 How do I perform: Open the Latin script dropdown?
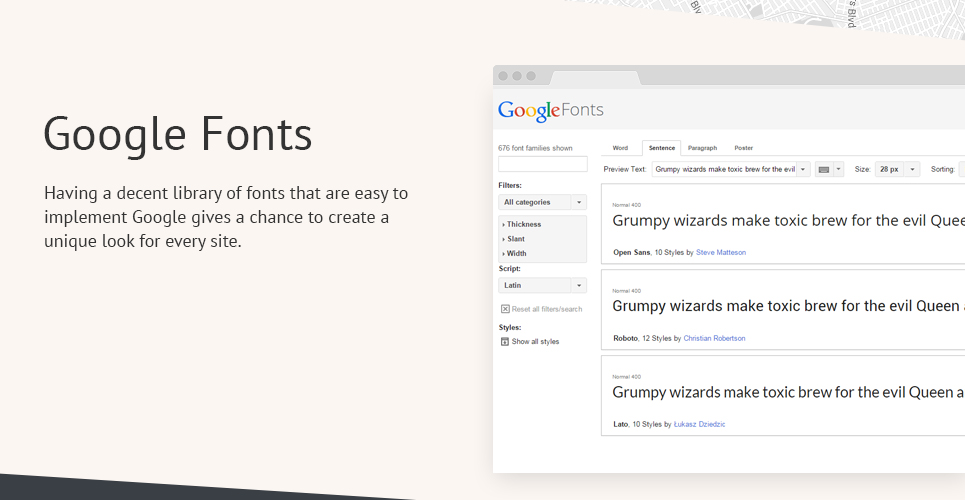pyautogui.click(x=542, y=285)
